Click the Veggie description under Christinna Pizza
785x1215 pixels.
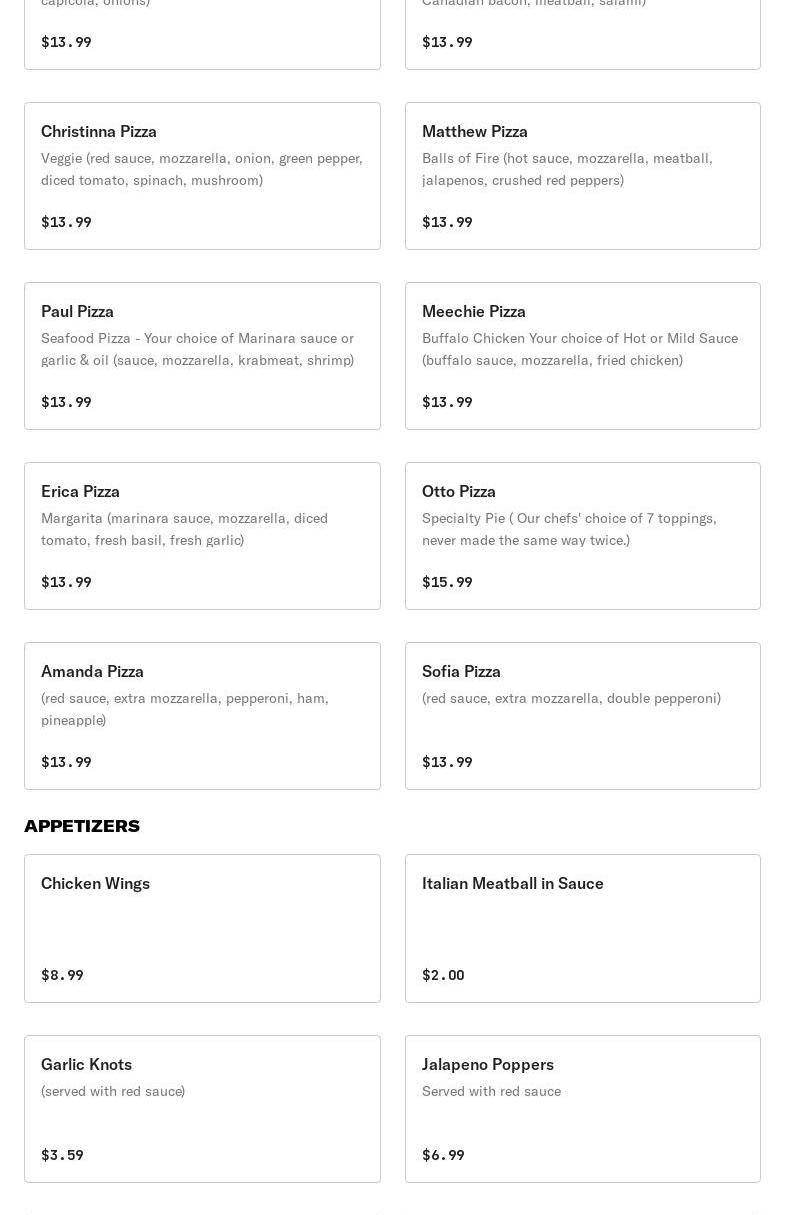[201, 169]
